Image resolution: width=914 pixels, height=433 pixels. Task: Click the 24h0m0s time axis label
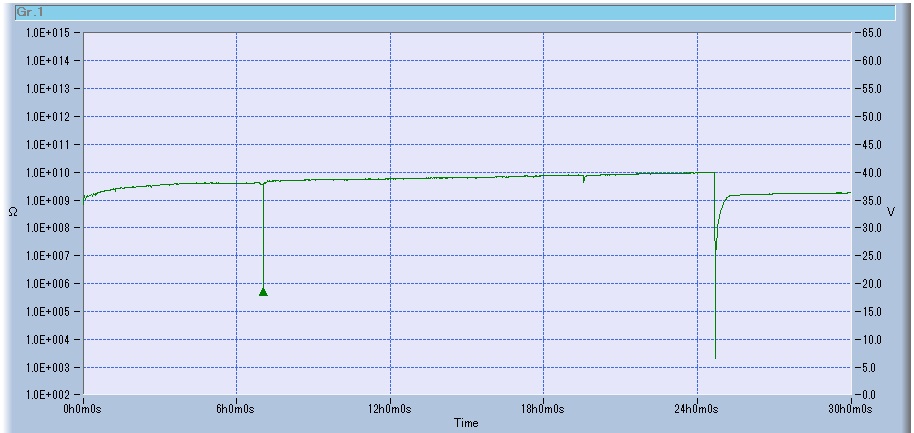[697, 409]
